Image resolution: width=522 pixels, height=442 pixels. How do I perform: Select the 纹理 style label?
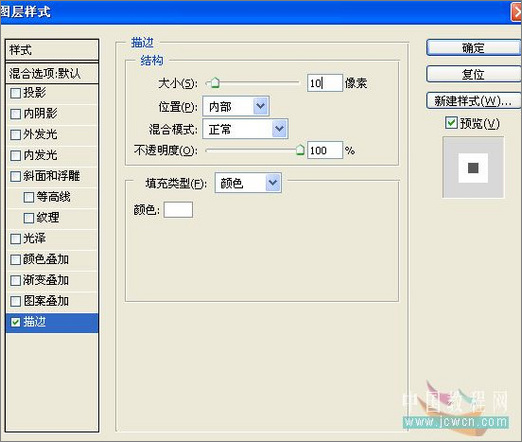48,218
